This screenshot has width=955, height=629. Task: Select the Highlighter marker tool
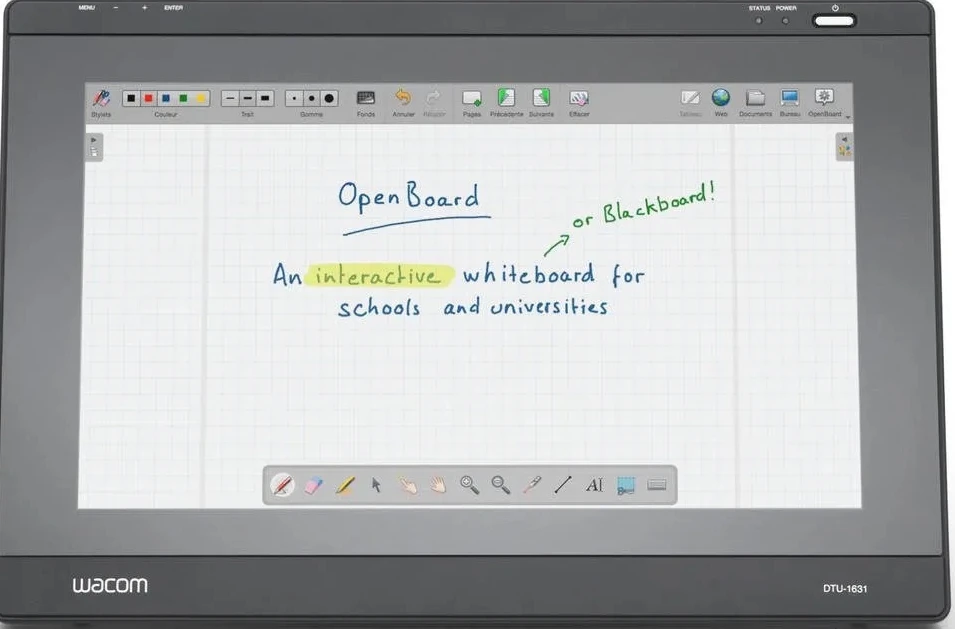(345, 485)
